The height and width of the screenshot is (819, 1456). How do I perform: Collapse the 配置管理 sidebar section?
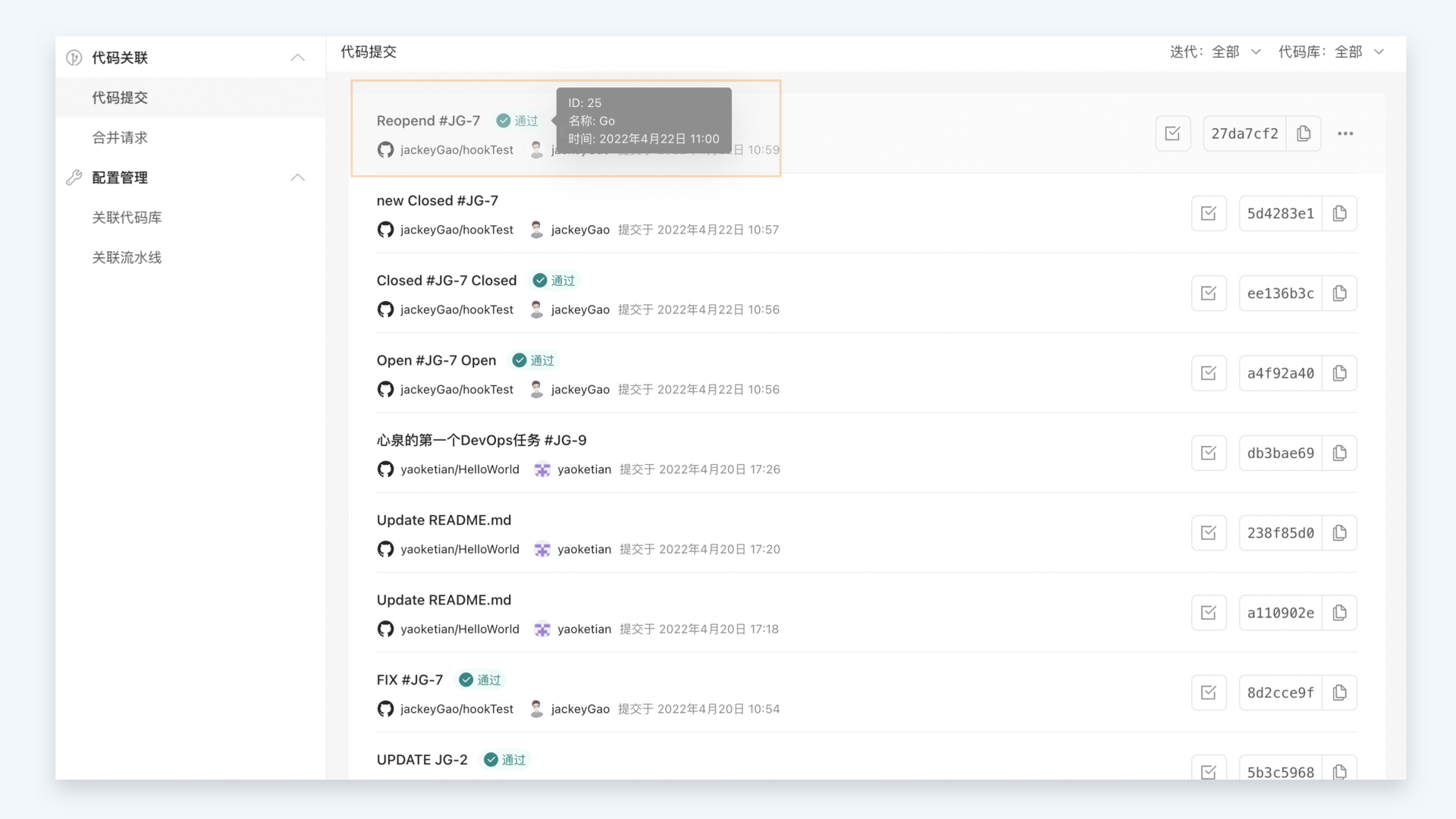pos(297,177)
